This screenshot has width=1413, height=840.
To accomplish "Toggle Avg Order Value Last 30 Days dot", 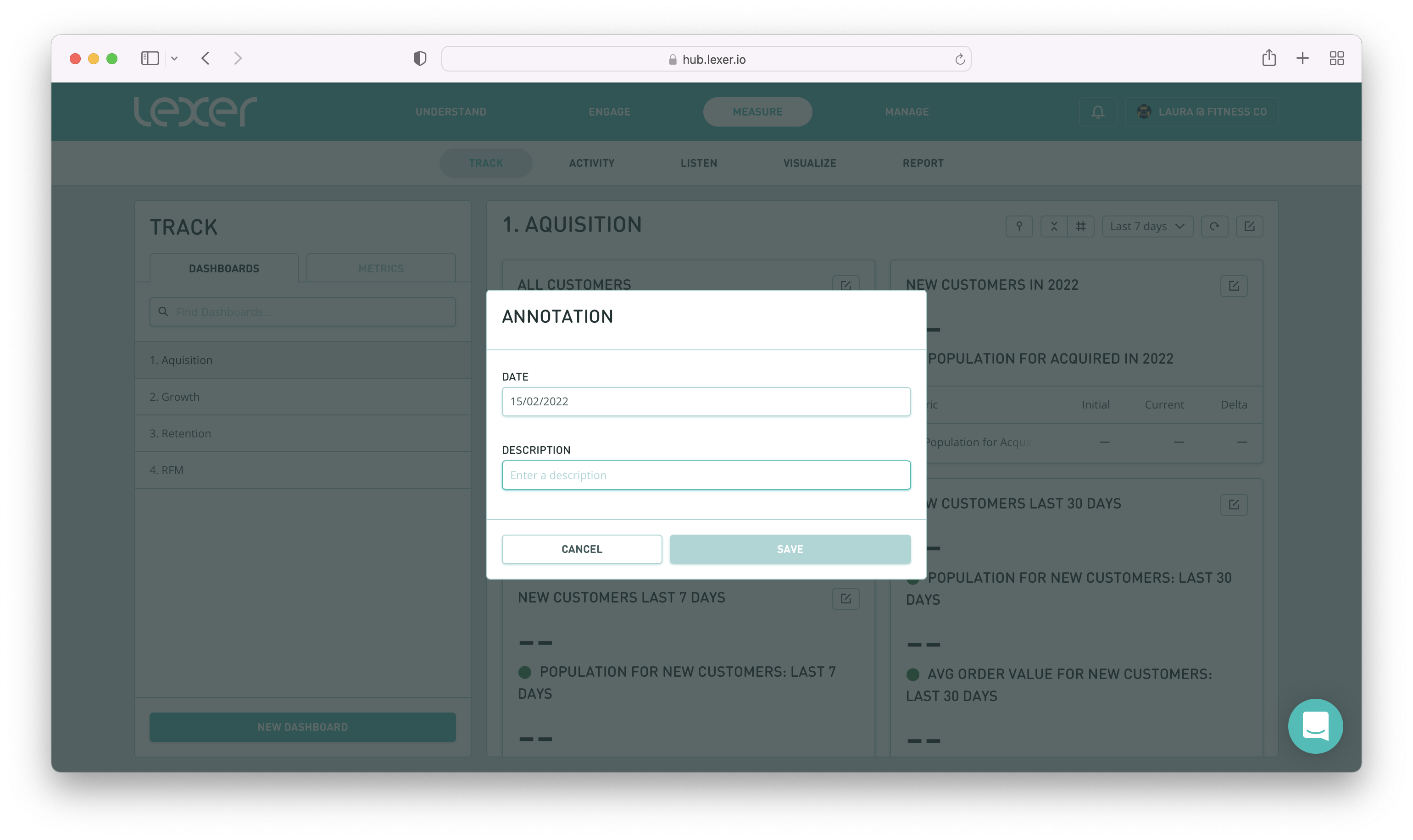I will pyautogui.click(x=912, y=674).
